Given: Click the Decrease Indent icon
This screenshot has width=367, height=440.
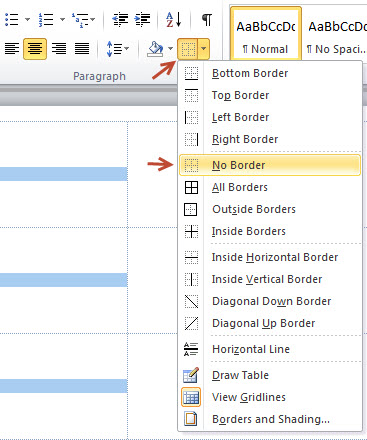Looking at the screenshot, I should [x=120, y=20].
